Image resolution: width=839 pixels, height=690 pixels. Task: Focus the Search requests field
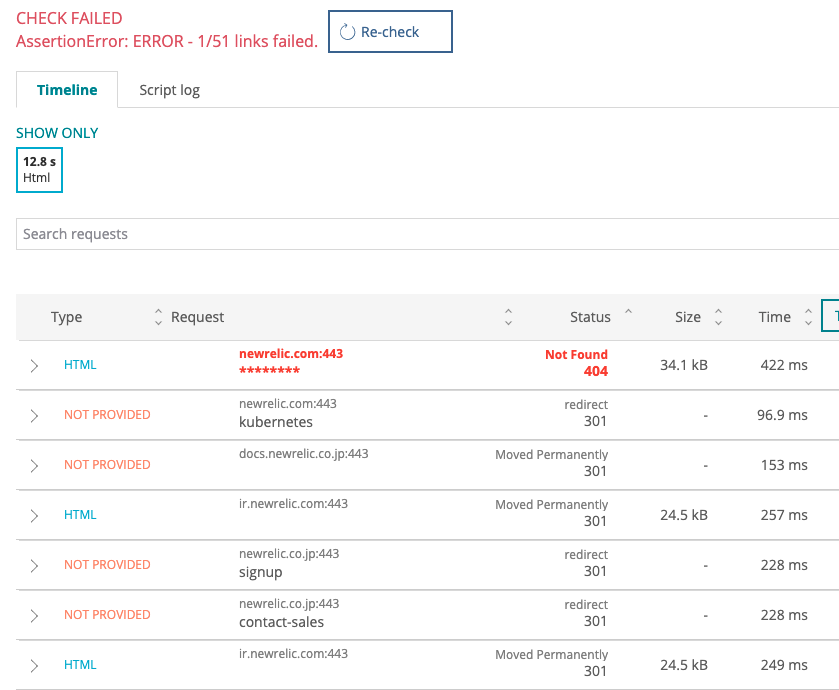point(428,234)
